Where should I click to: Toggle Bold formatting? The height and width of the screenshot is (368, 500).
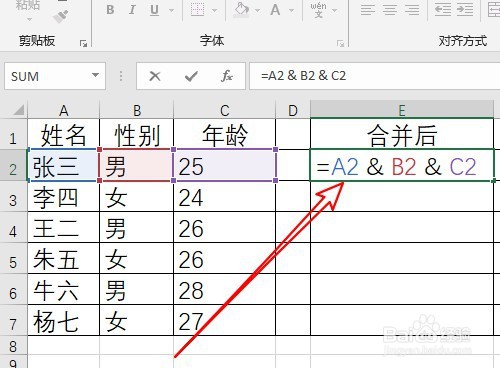pyautogui.click(x=110, y=10)
